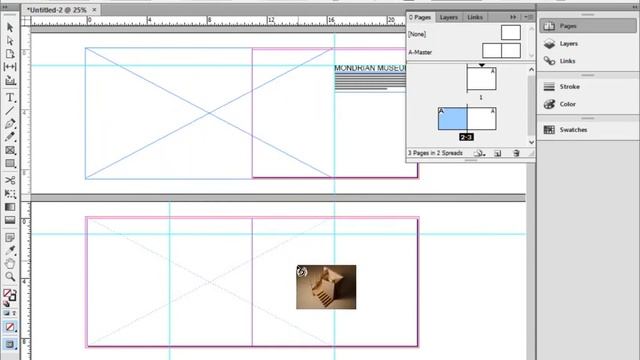This screenshot has width=640, height=360.
Task: Select the Gradient Swatch tool
Action: (x=10, y=207)
